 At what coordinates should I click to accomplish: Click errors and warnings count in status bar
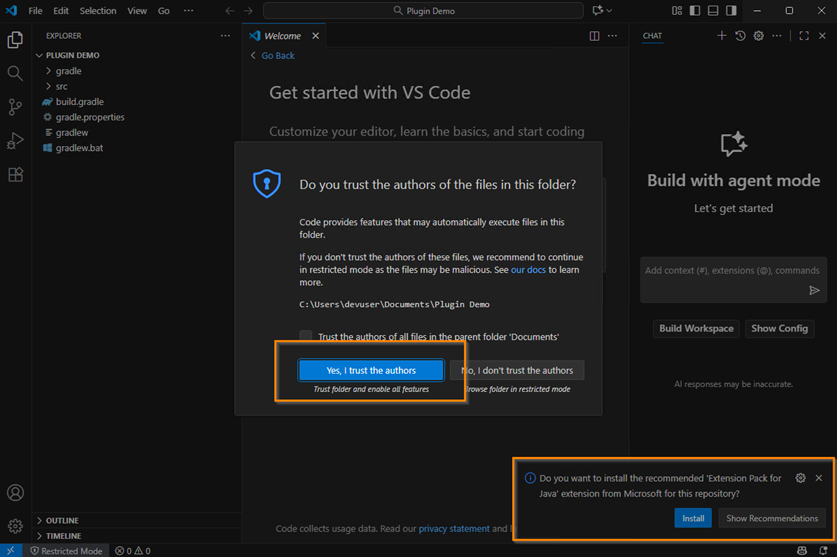pyautogui.click(x=133, y=551)
